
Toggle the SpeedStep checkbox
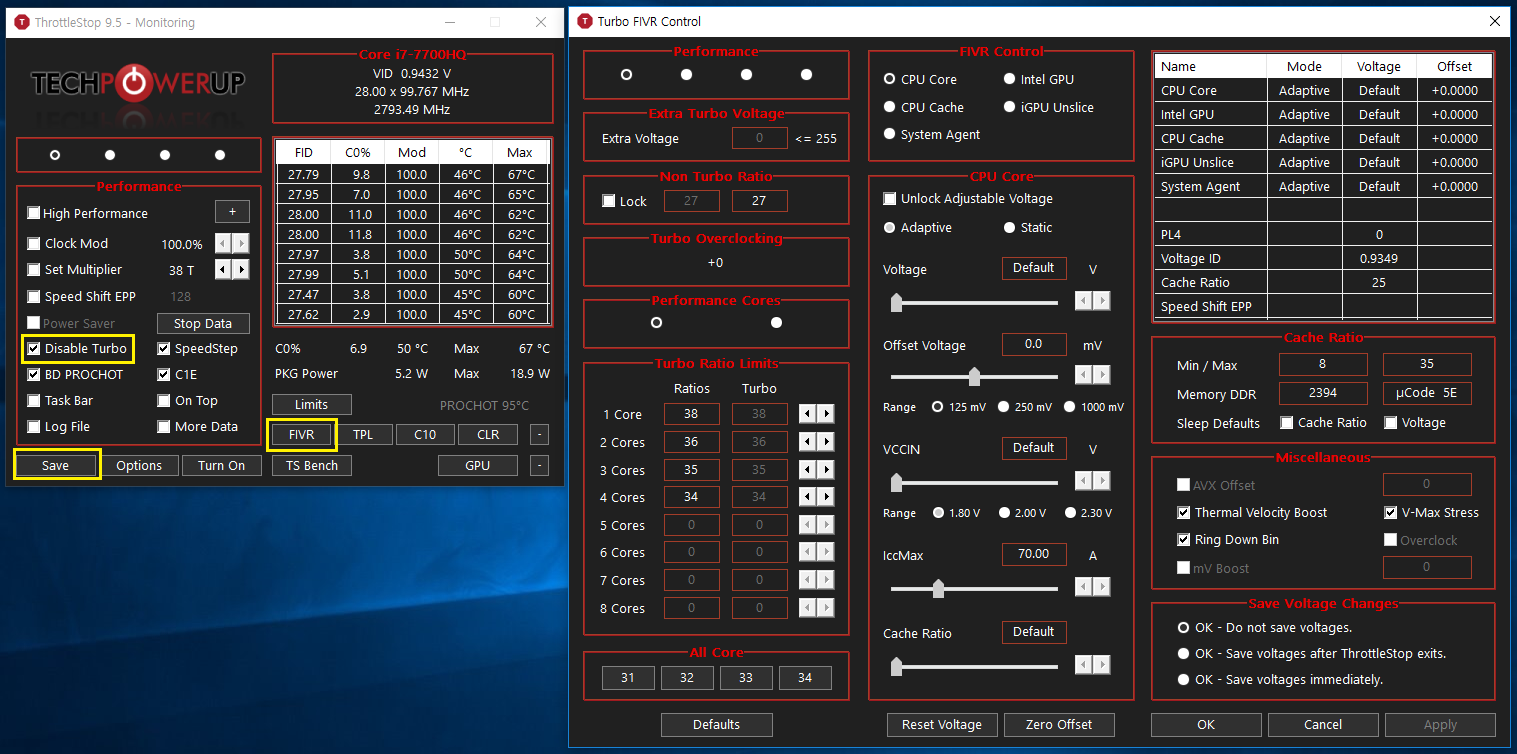coord(164,348)
